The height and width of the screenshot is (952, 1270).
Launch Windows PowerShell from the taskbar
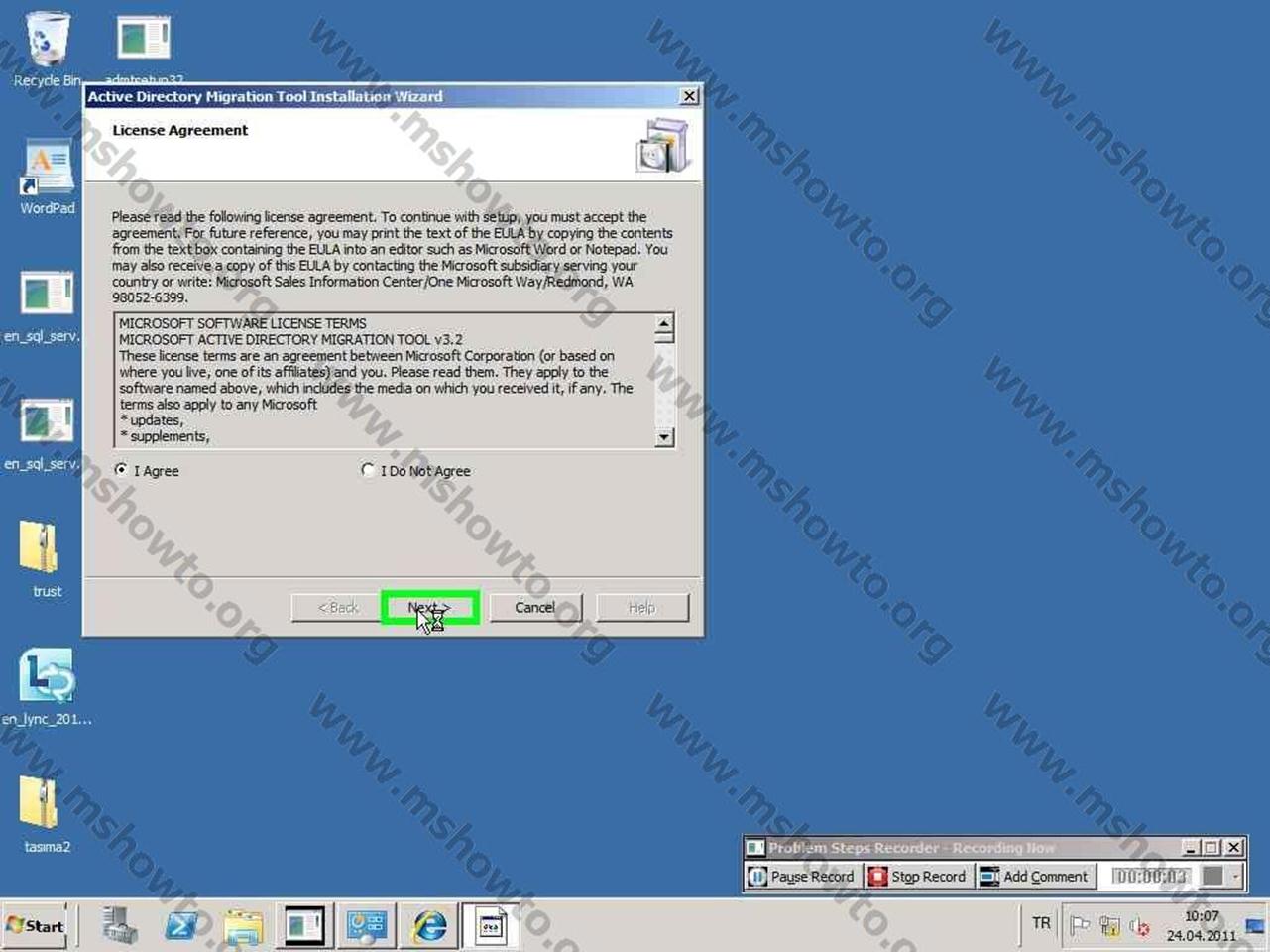point(181,926)
